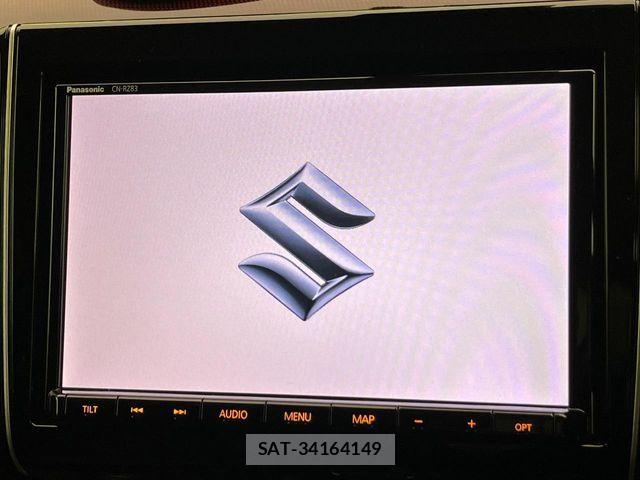Tap the TILT button

point(90,409)
